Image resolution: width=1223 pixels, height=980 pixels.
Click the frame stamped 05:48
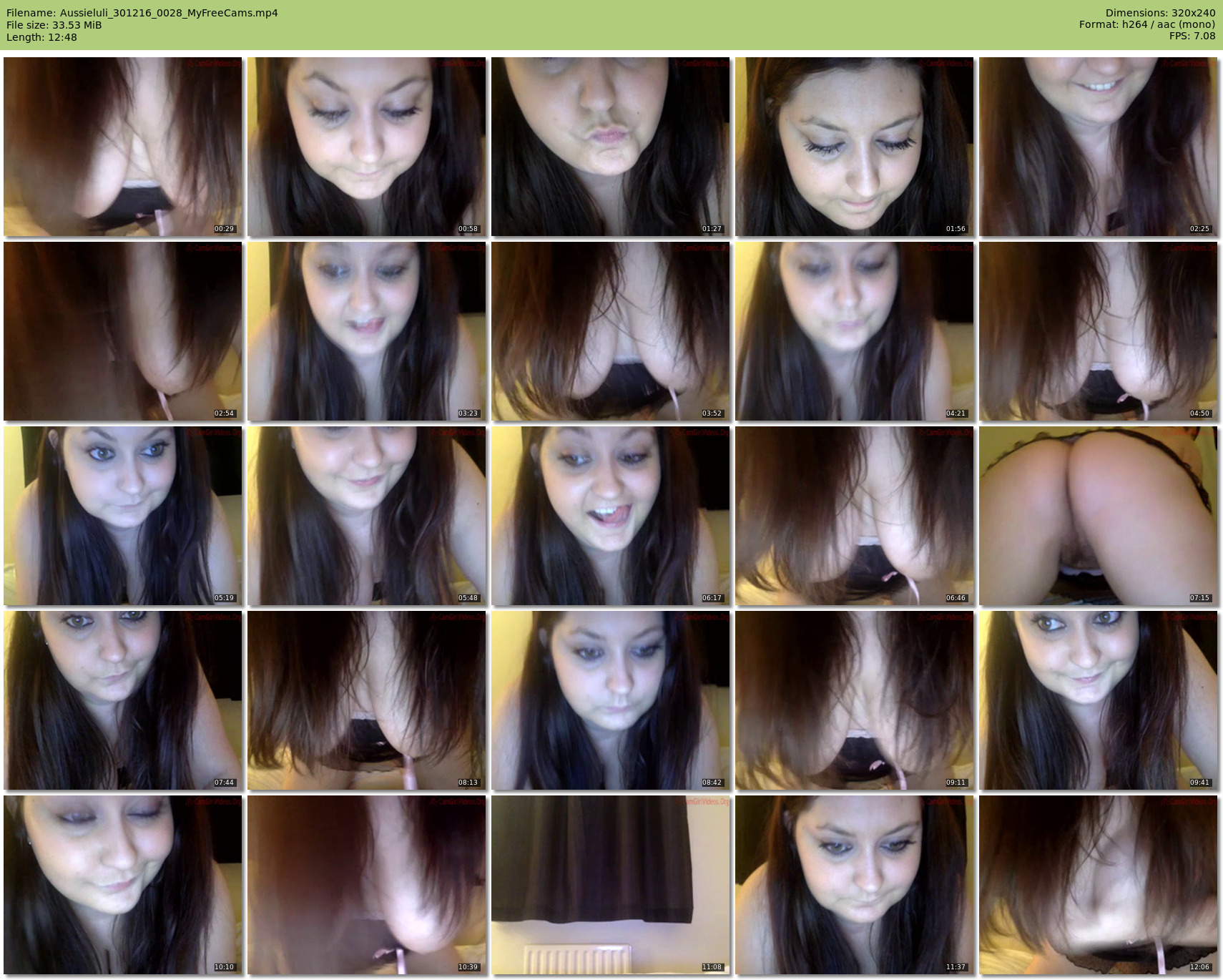click(x=367, y=516)
